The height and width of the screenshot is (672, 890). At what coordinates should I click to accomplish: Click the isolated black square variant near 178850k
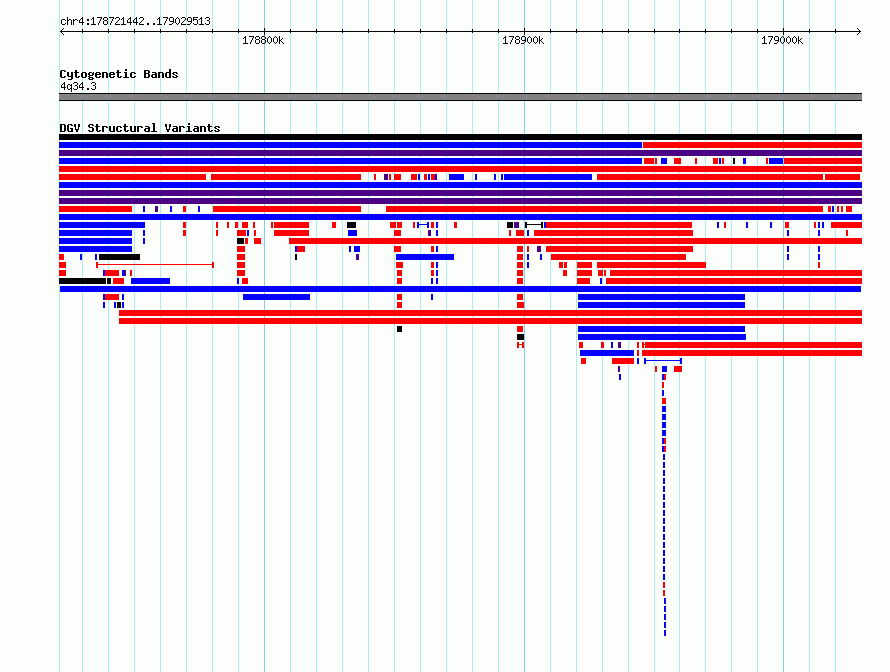[x=400, y=329]
